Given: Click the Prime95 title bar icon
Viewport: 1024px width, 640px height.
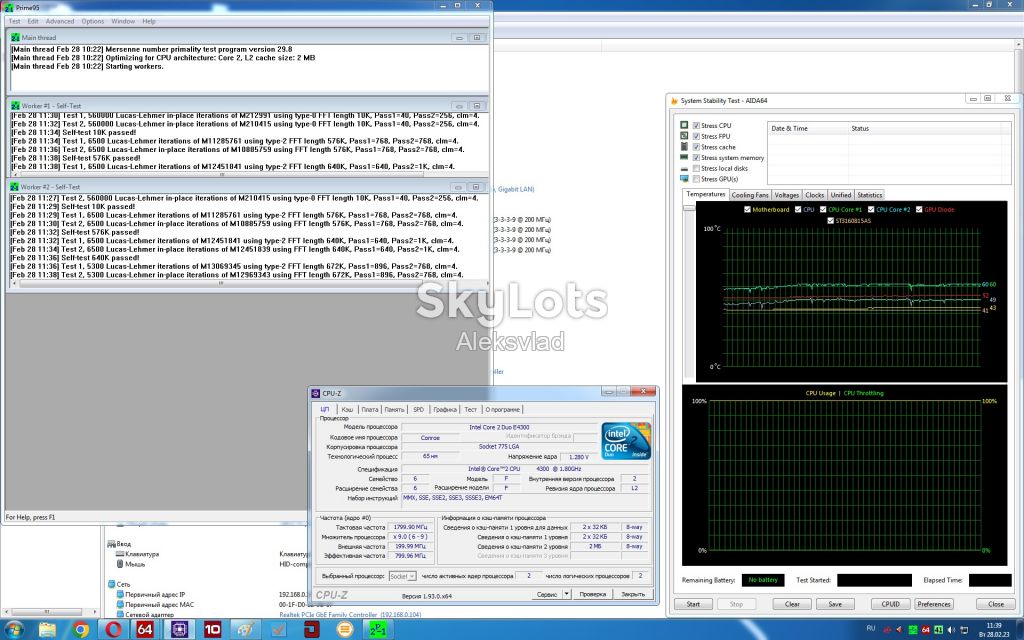Looking at the screenshot, I should [8, 7].
